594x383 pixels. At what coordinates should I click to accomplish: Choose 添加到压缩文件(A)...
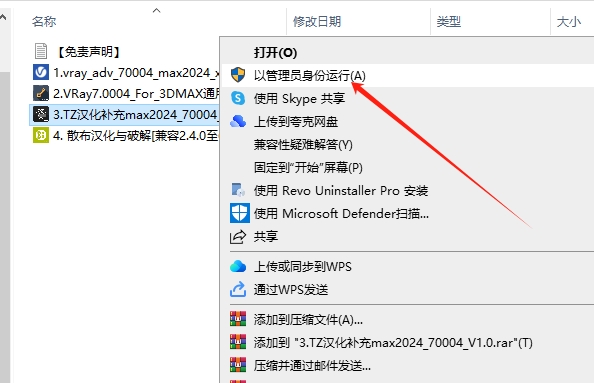click(308, 320)
